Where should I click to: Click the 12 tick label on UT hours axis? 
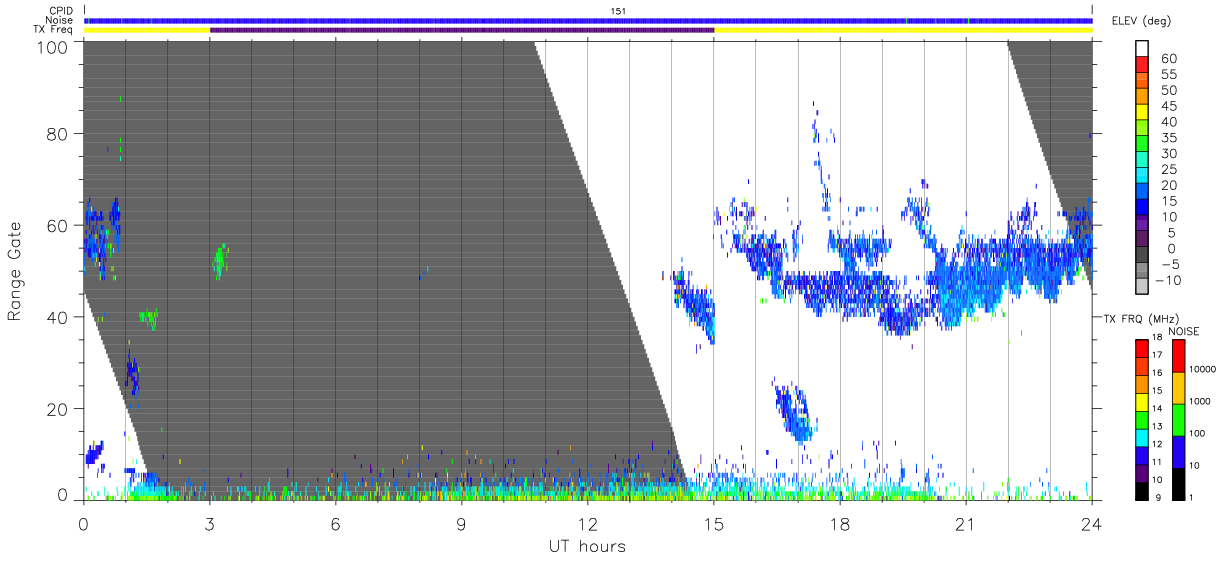pyautogui.click(x=588, y=523)
